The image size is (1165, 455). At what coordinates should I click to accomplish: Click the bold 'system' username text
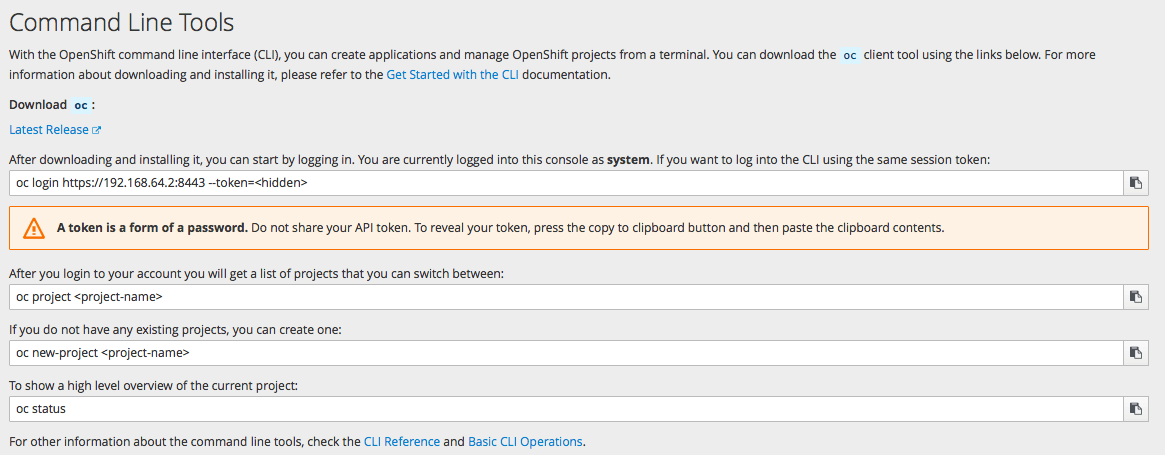629,159
